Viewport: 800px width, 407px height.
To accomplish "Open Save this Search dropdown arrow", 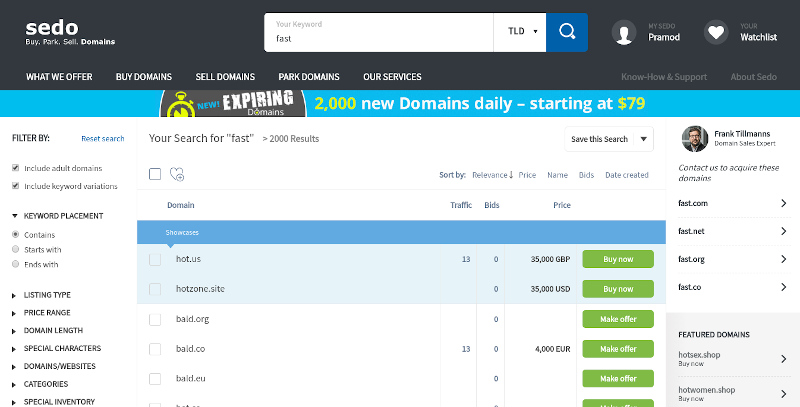I will click(643, 139).
